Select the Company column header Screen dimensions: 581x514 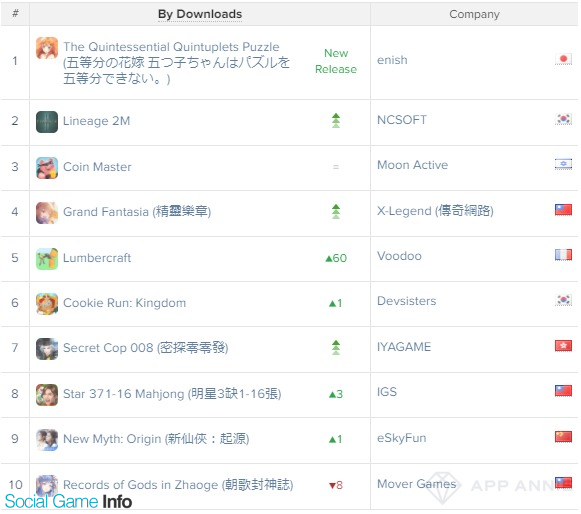coord(474,14)
